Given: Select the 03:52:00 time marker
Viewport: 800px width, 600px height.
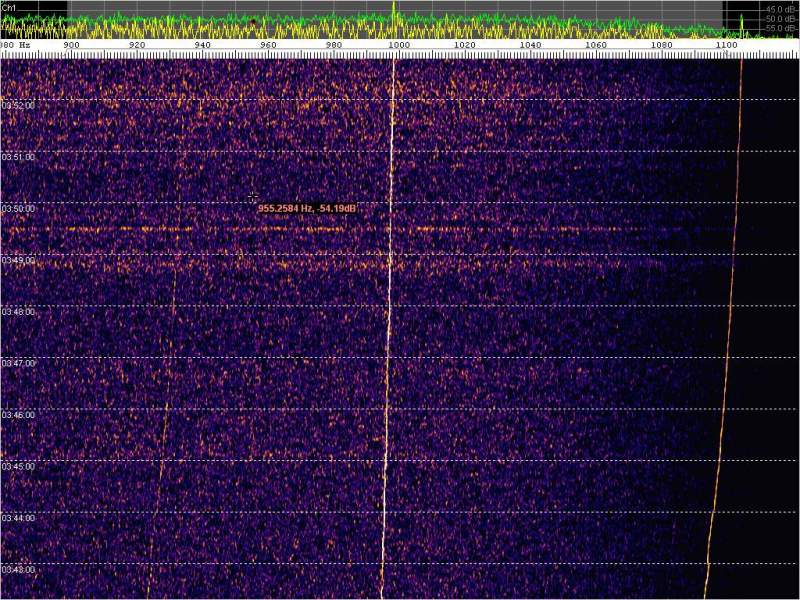Looking at the screenshot, I should tap(18, 105).
